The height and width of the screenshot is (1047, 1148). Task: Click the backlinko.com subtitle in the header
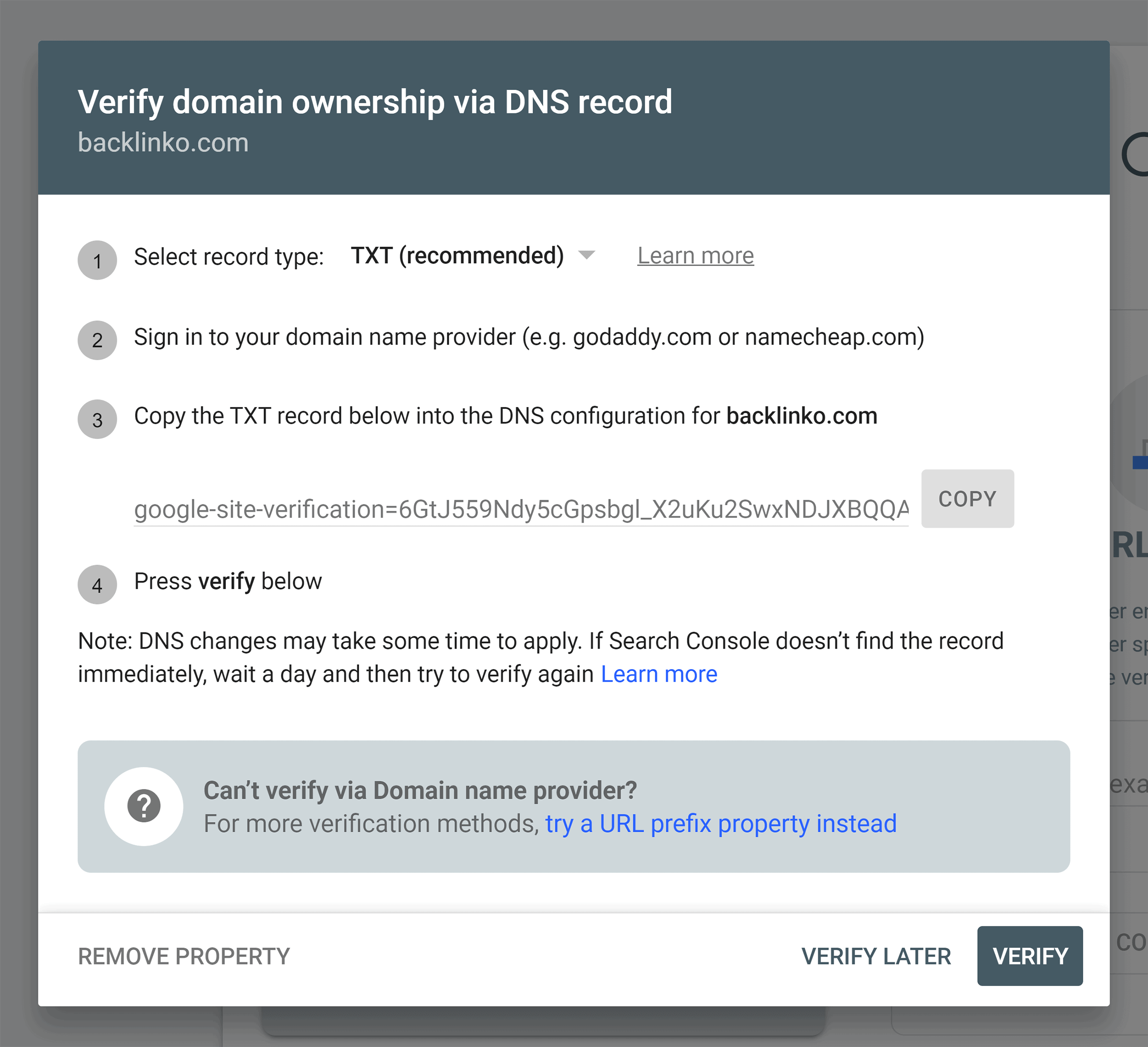(163, 142)
